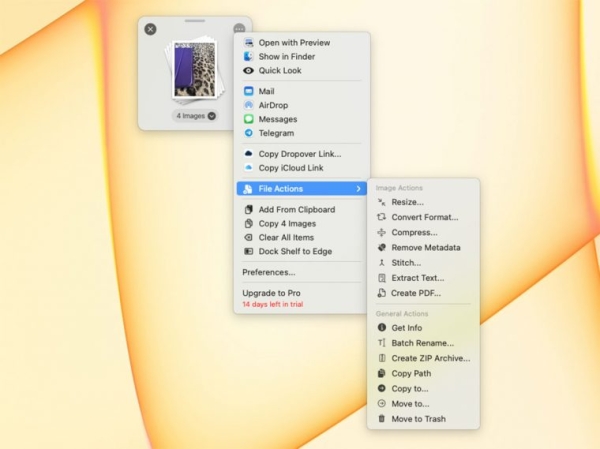This screenshot has width=600, height=449.
Task: Click the cloud icon beside Copy Dropover Link
Action: [x=249, y=154]
